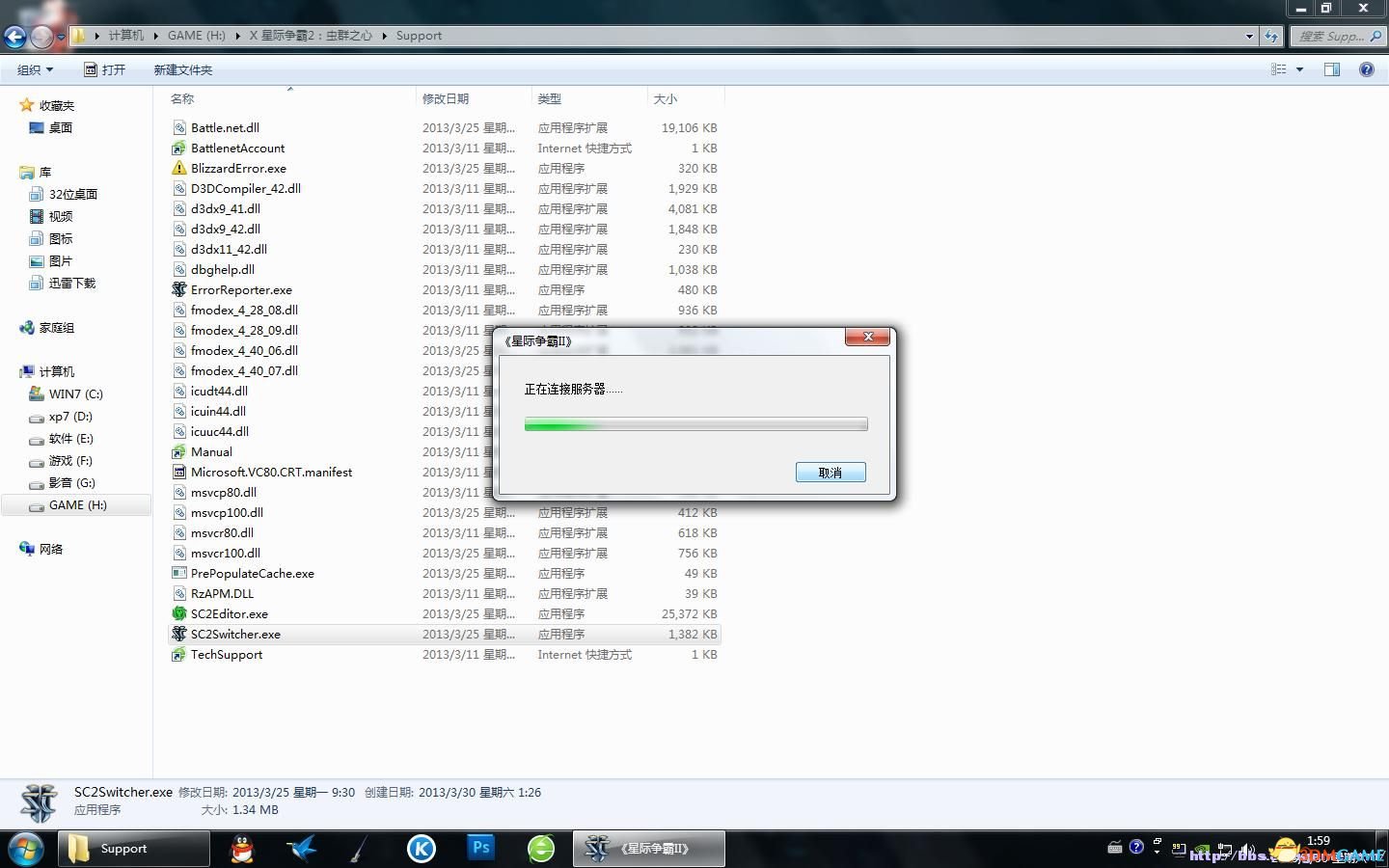
Task: Select WIN7 (C:) drive
Action: [76, 393]
